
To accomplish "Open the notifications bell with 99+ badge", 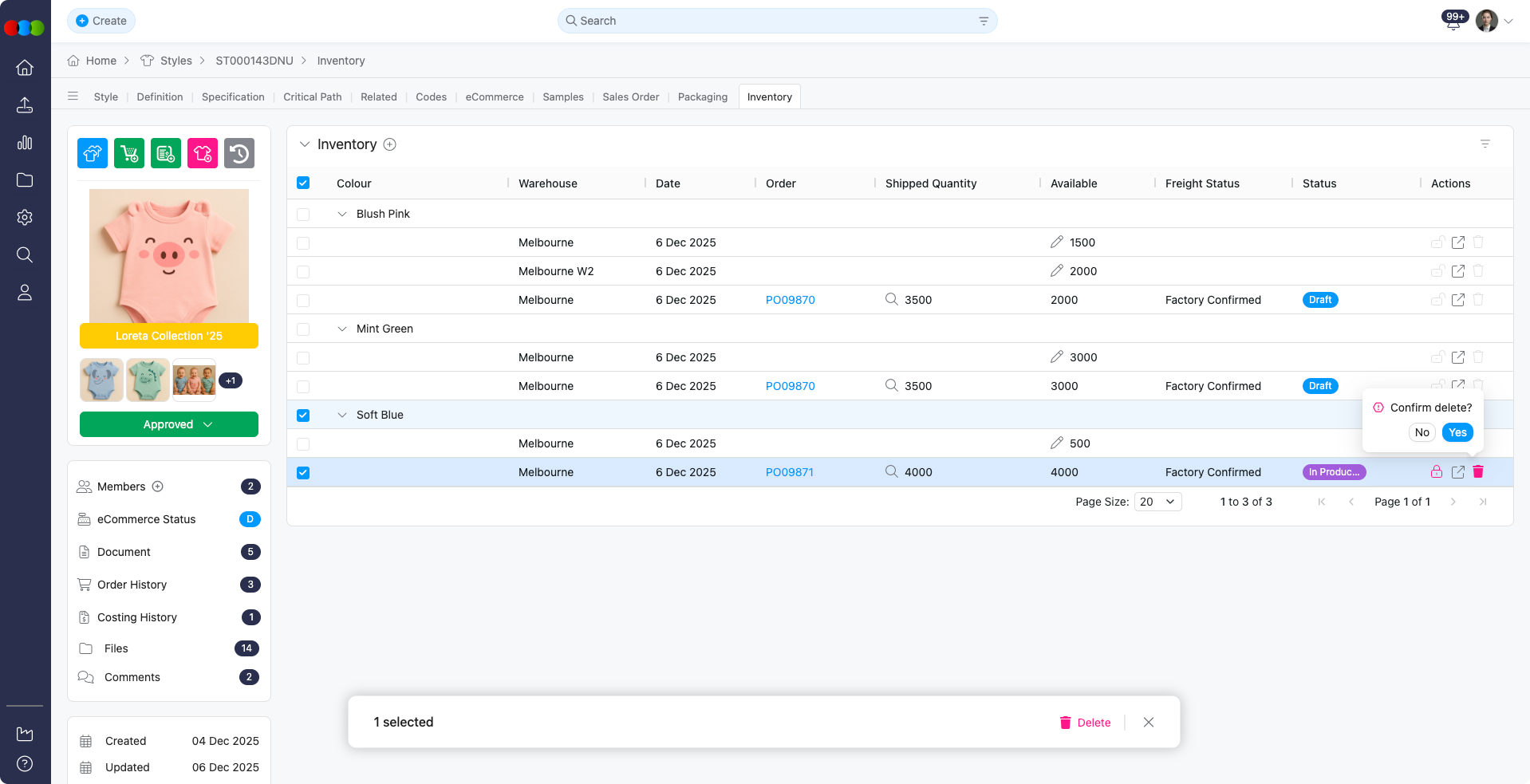I will pos(1453,22).
